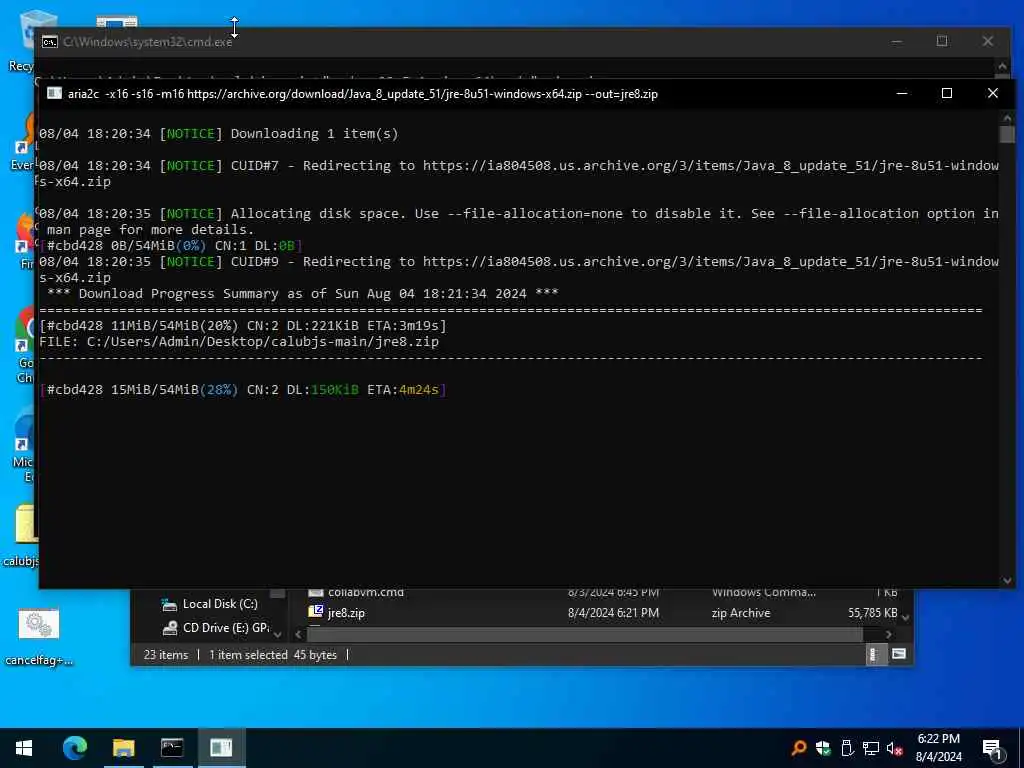Click the 'zip Archive' type cell
Viewport: 1024px width, 768px height.
[x=741, y=613]
